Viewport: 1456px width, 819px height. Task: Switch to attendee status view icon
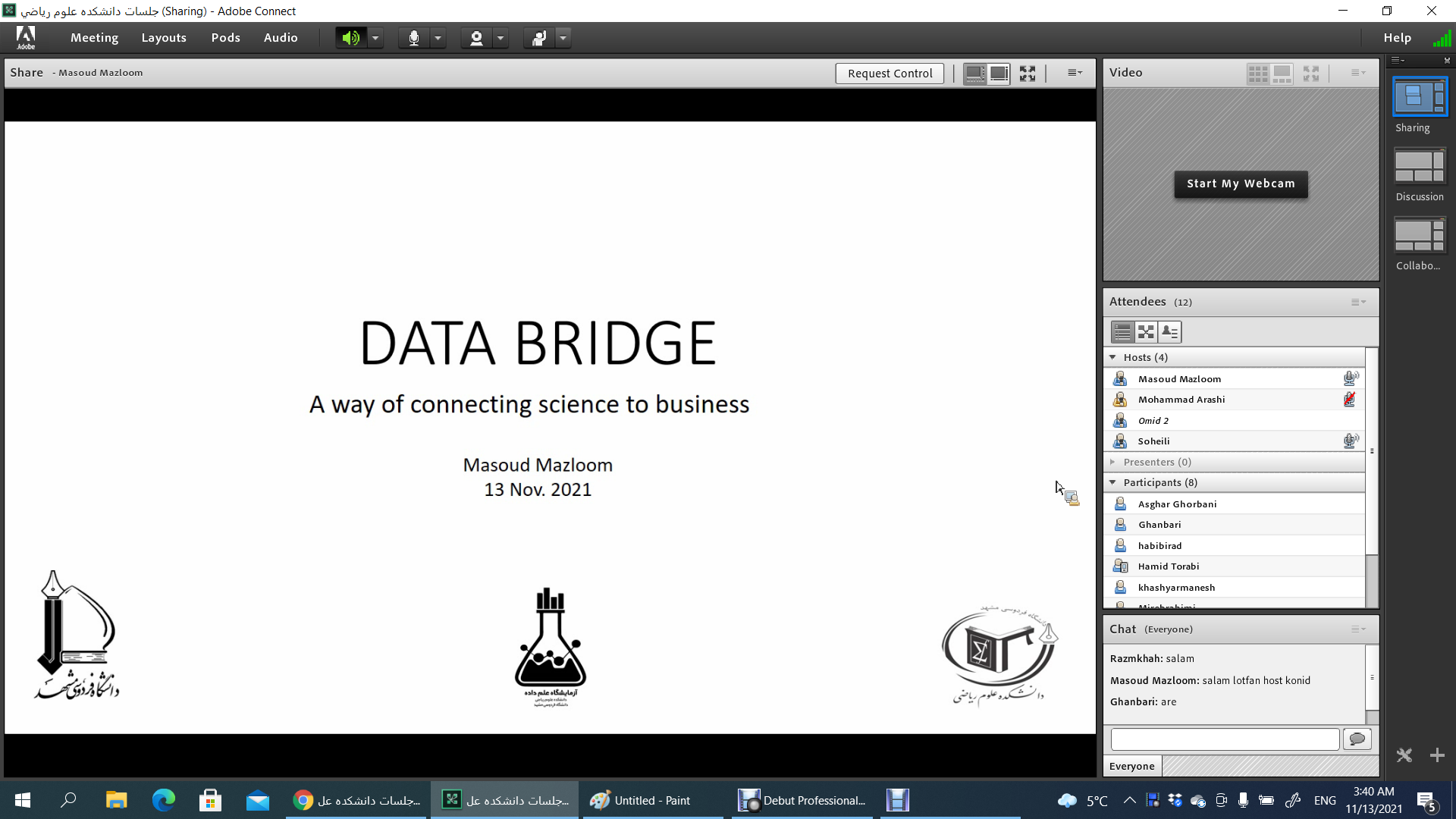point(1170,332)
